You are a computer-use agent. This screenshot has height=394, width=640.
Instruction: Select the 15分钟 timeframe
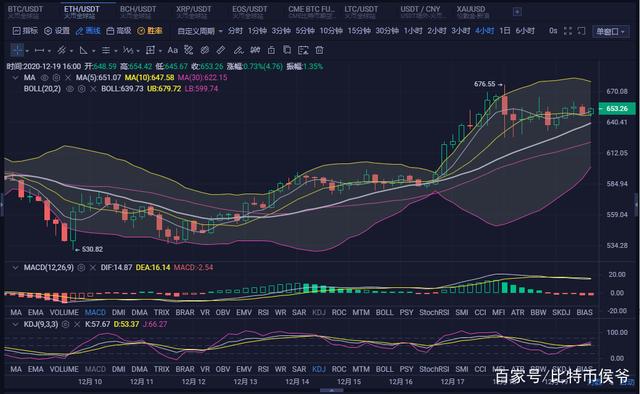point(359,31)
